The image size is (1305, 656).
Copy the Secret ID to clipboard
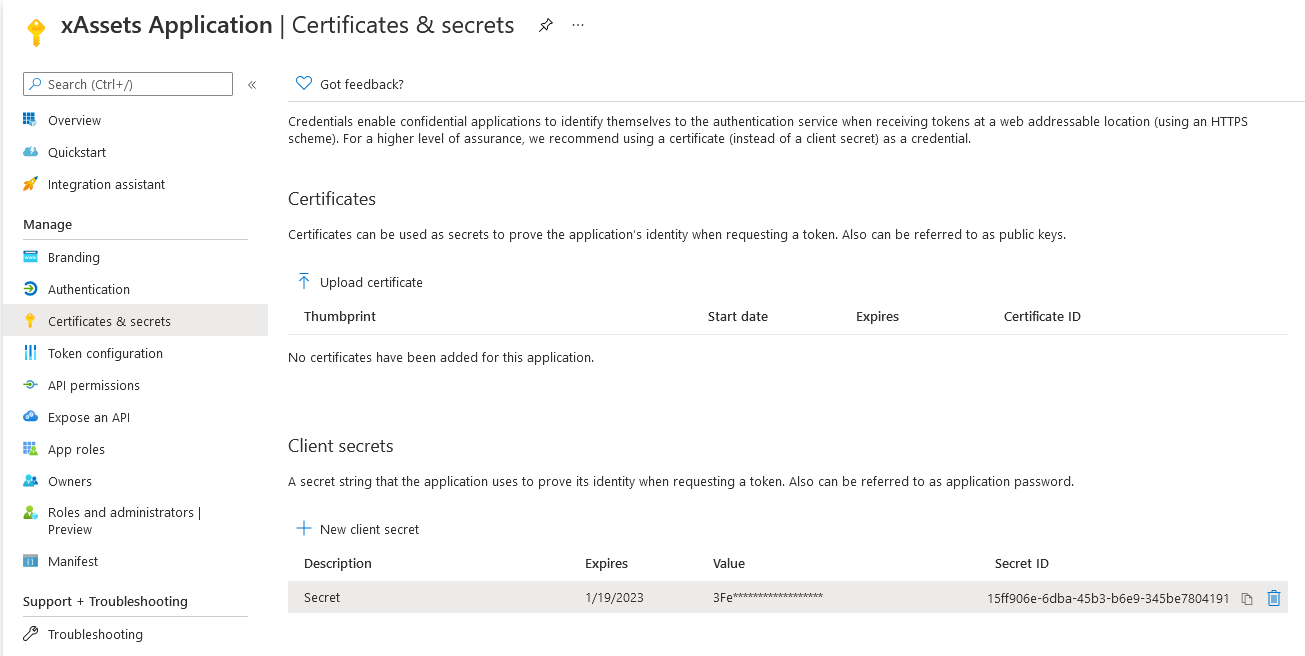point(1246,597)
